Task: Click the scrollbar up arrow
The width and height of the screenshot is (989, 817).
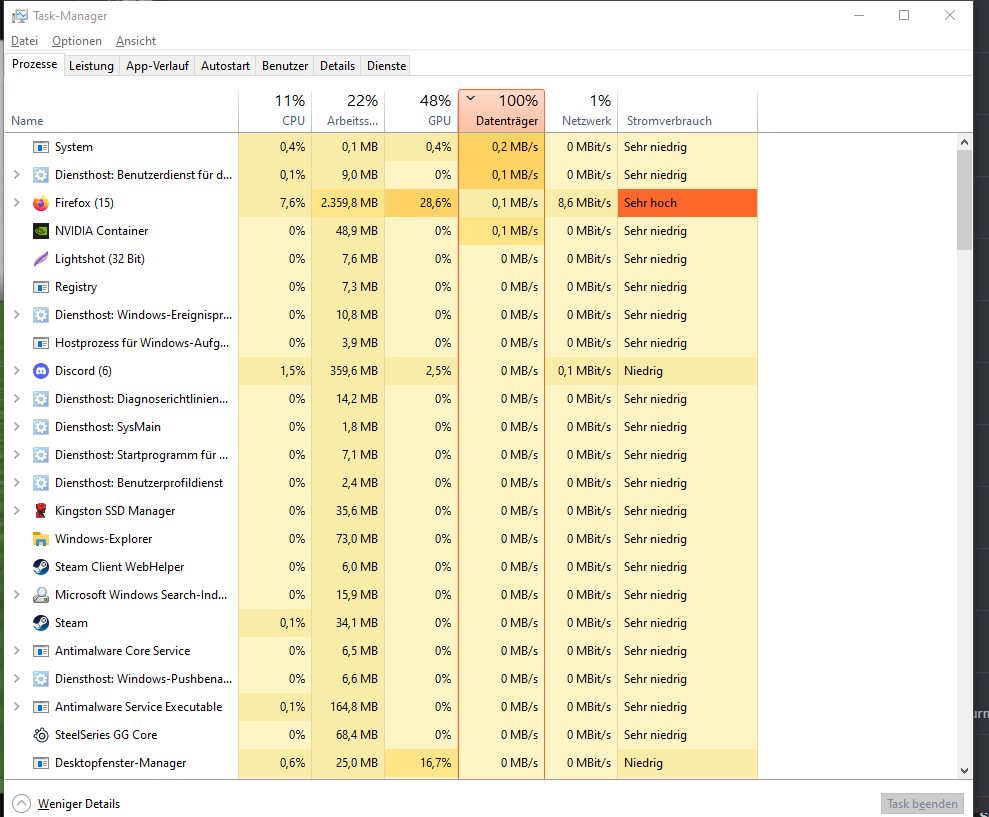Action: (x=964, y=143)
